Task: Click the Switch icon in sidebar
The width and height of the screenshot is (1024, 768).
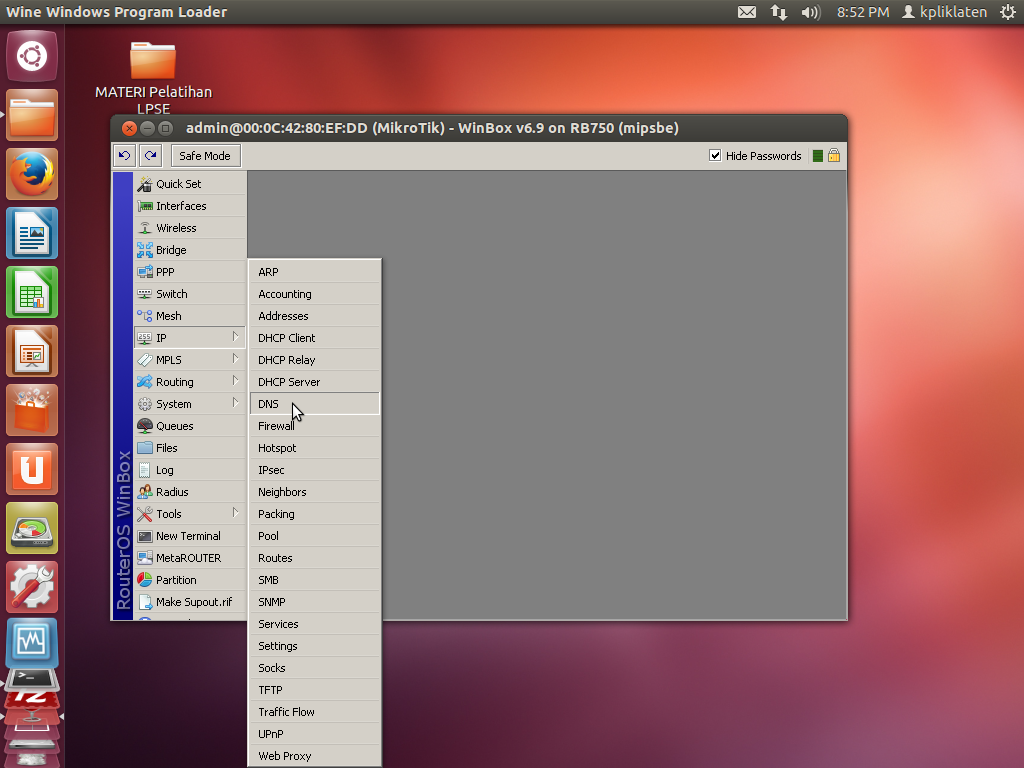Action: tap(144, 294)
